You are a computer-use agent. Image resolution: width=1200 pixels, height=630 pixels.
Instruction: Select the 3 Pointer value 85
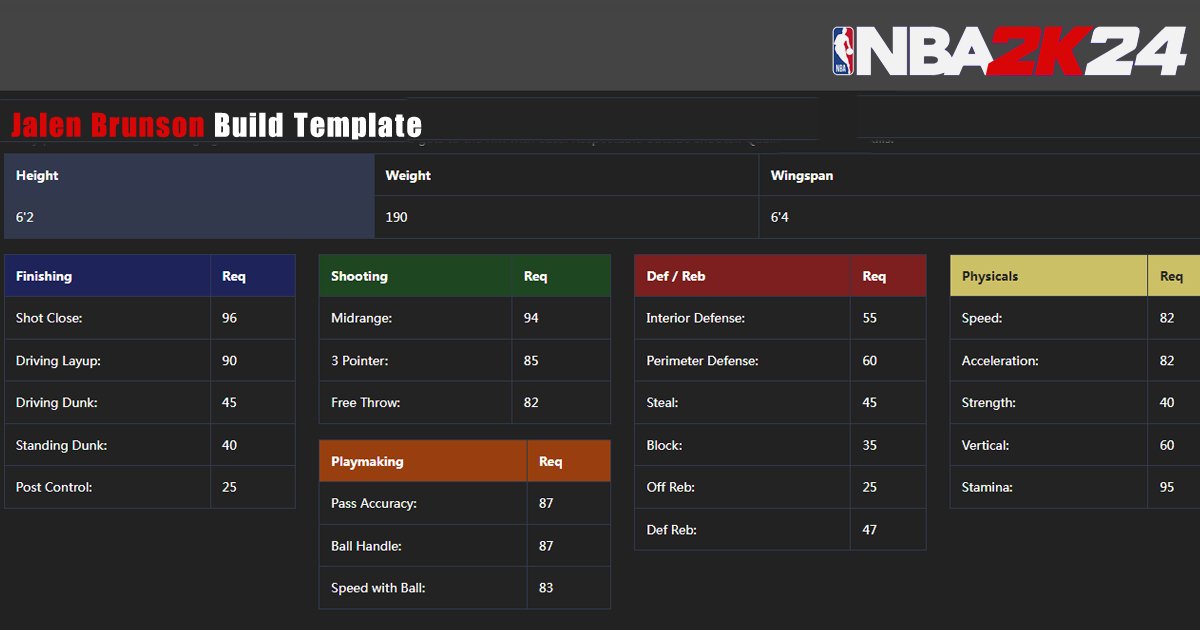point(531,360)
